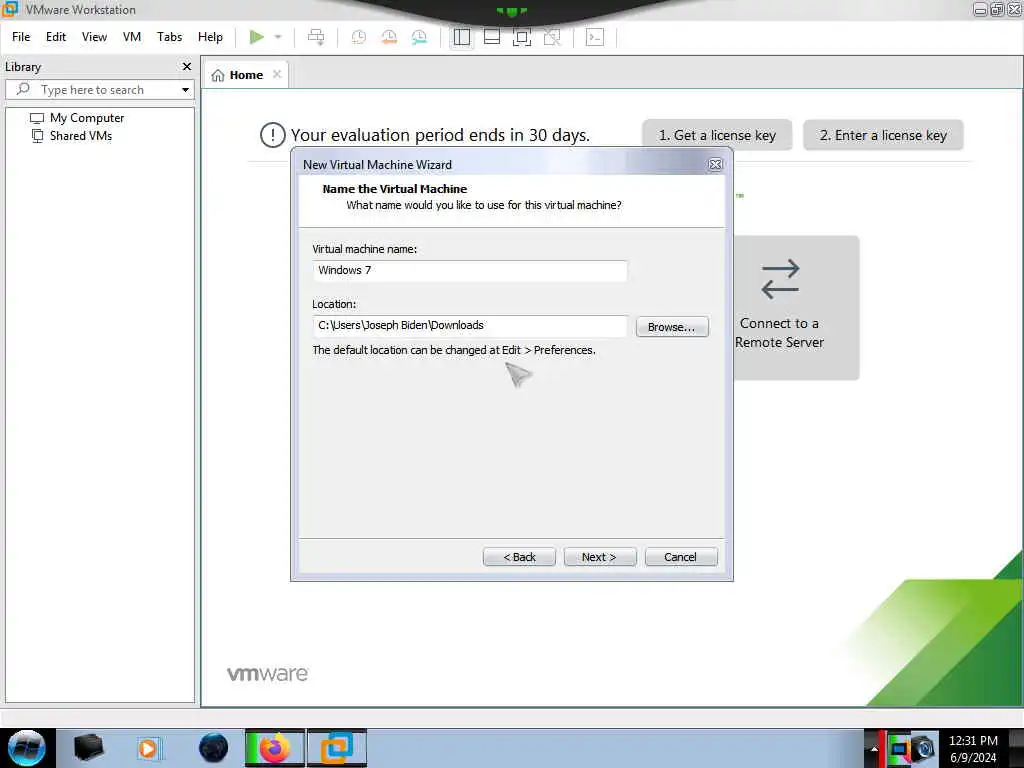Click the < Back wizard button
The width and height of the screenshot is (1024, 768).
click(519, 557)
